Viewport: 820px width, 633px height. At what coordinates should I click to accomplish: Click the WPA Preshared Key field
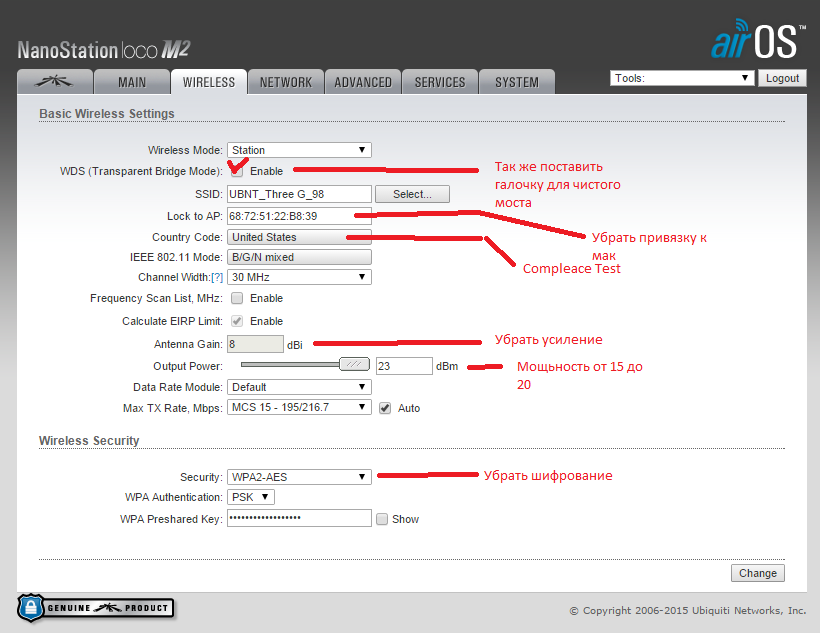click(299, 518)
